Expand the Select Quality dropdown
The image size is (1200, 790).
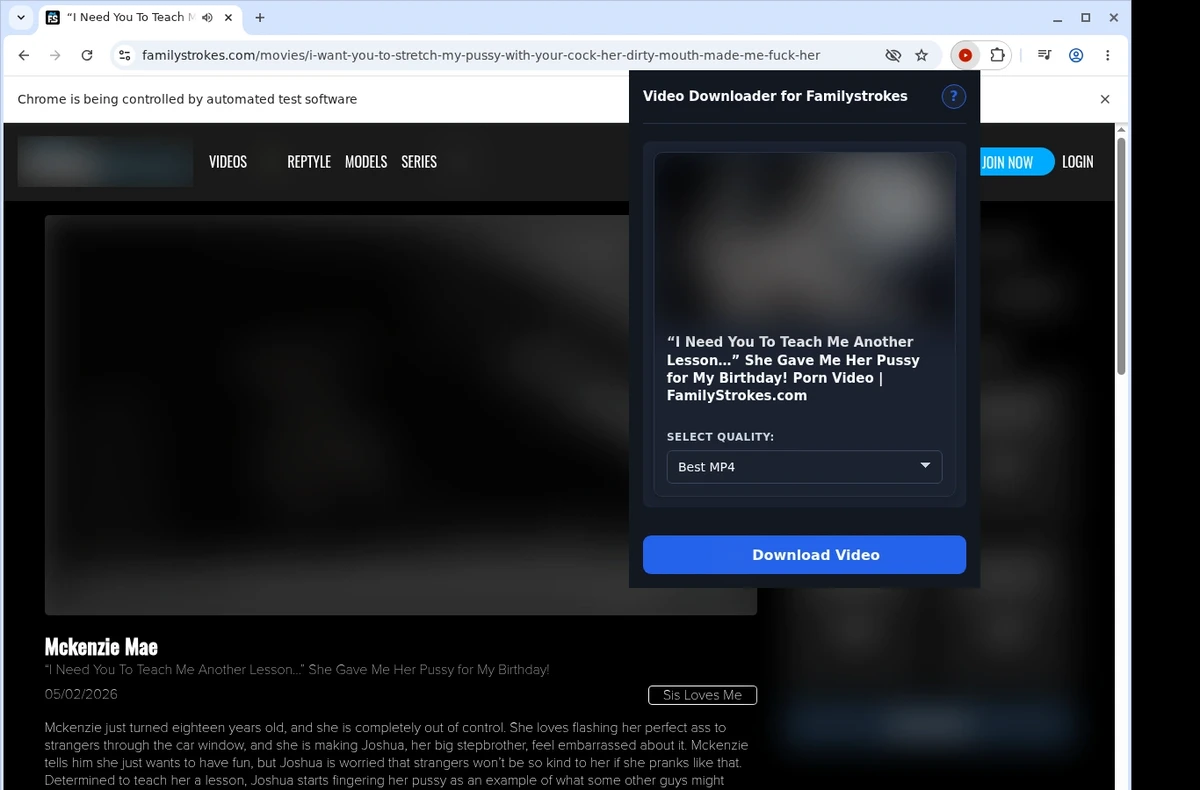pos(804,467)
